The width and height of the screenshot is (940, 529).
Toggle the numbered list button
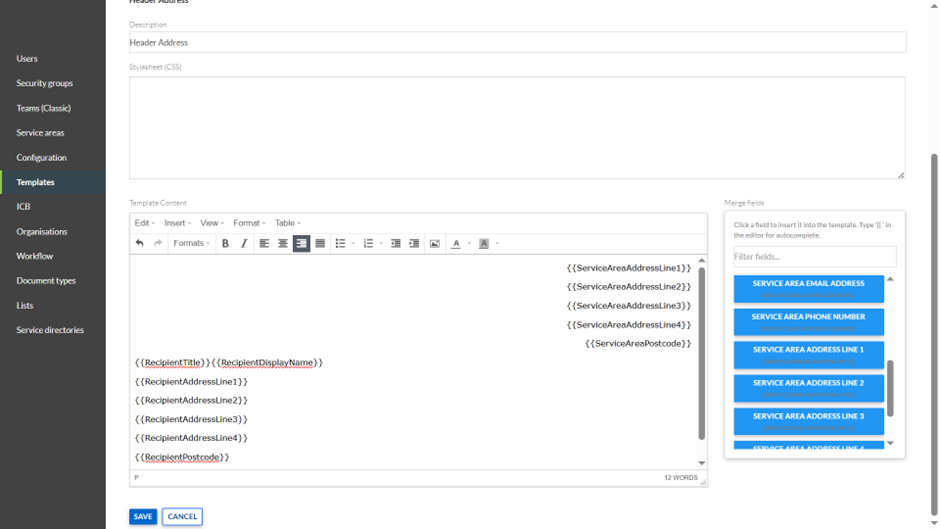368,243
